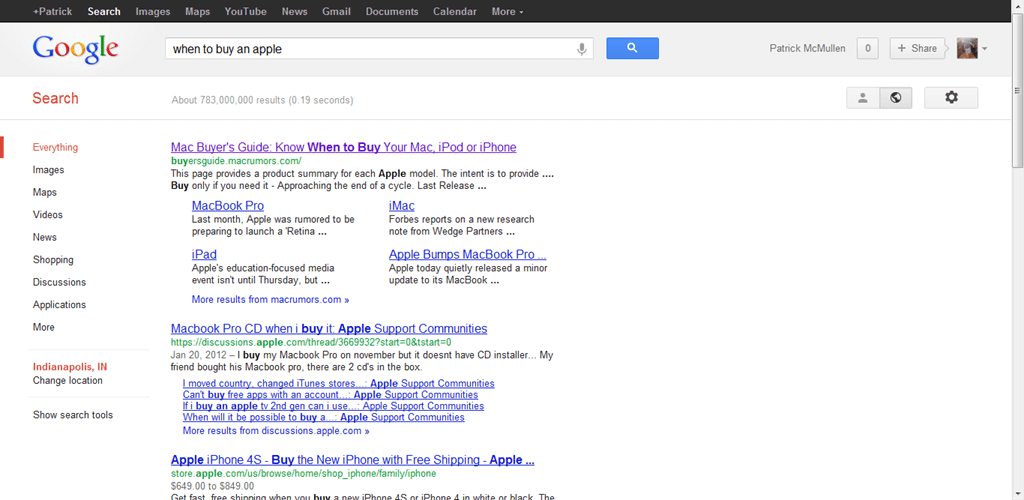This screenshot has height=500, width=1024.
Task: Filter results by Videos in sidebar
Action: coord(48,215)
